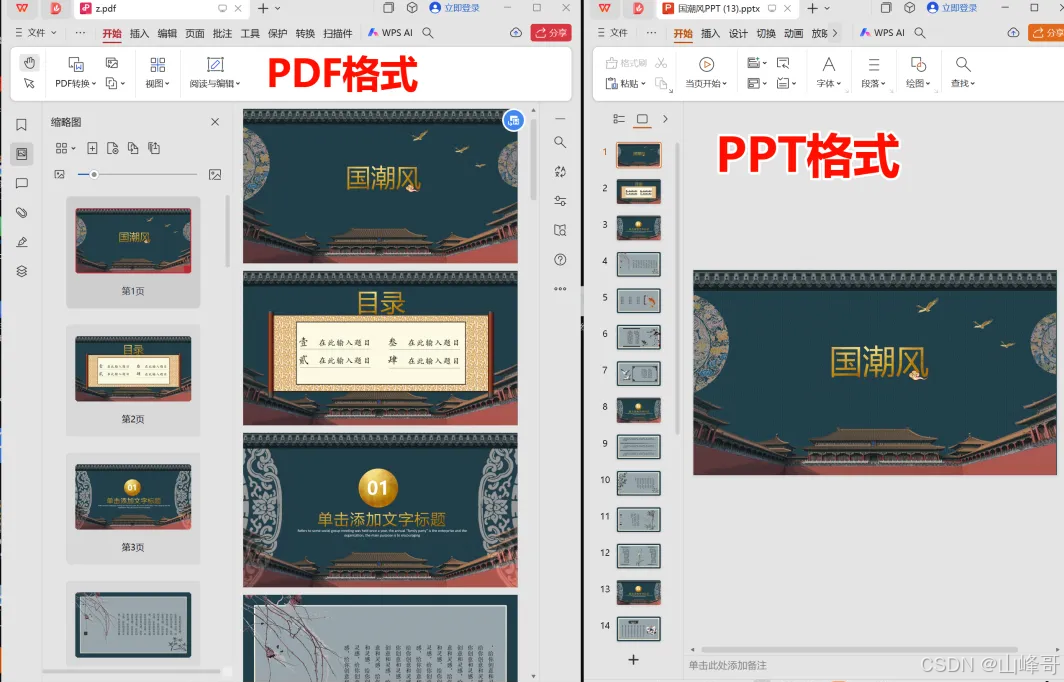This screenshot has width=1064, height=682.
Task: Click the cloud upload icon in PPT window
Action: click(1013, 33)
